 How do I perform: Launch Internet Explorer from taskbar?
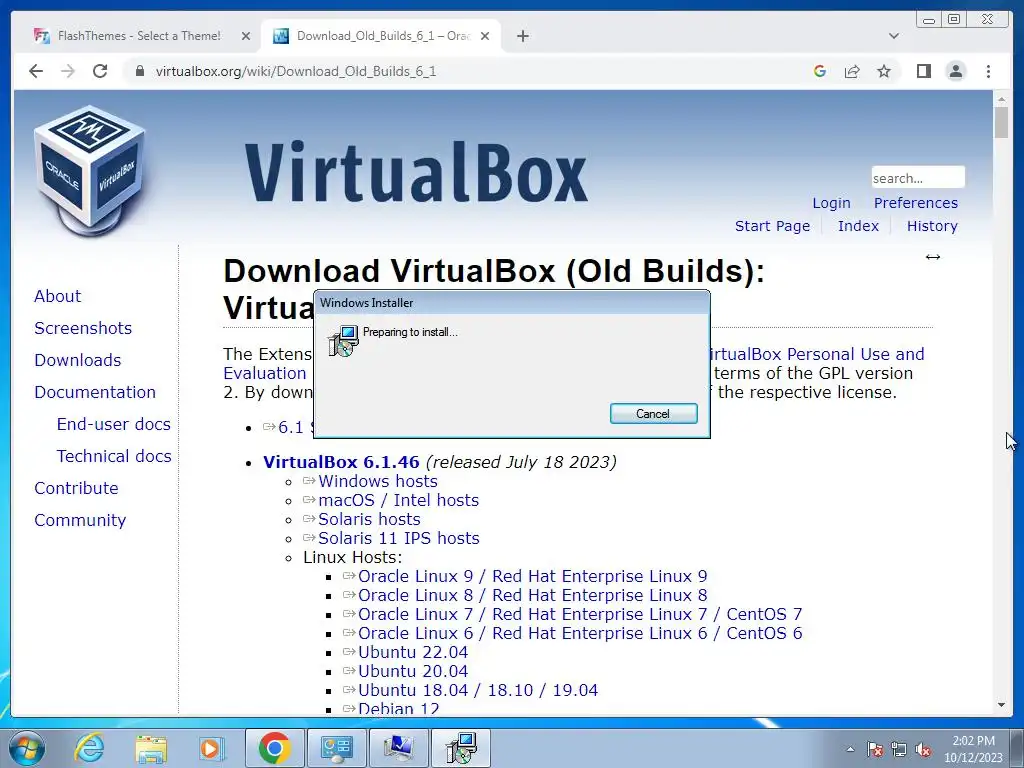pos(89,748)
